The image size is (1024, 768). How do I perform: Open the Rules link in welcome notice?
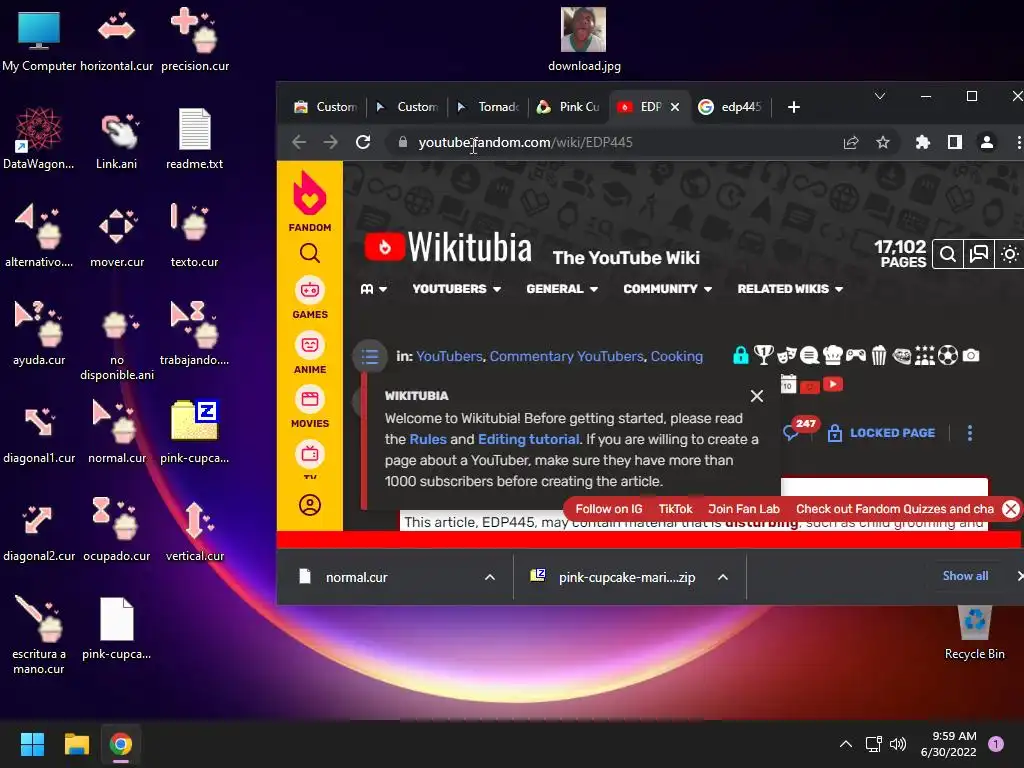(x=428, y=439)
